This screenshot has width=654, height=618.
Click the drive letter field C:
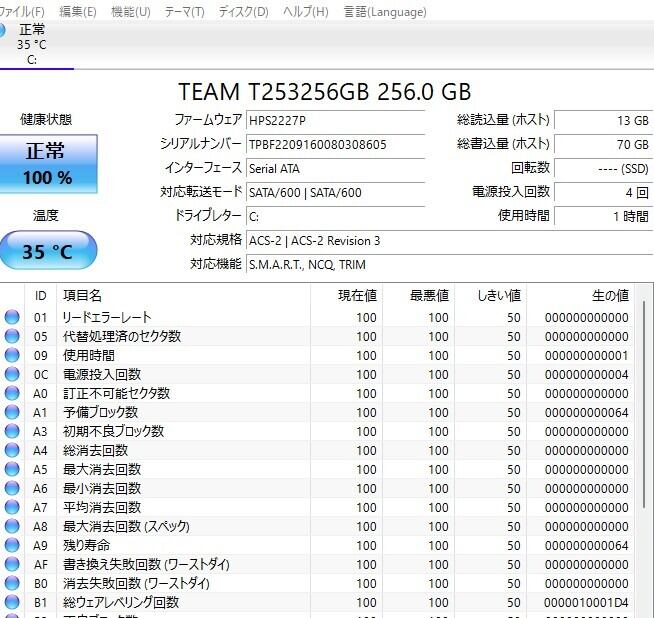click(335, 217)
